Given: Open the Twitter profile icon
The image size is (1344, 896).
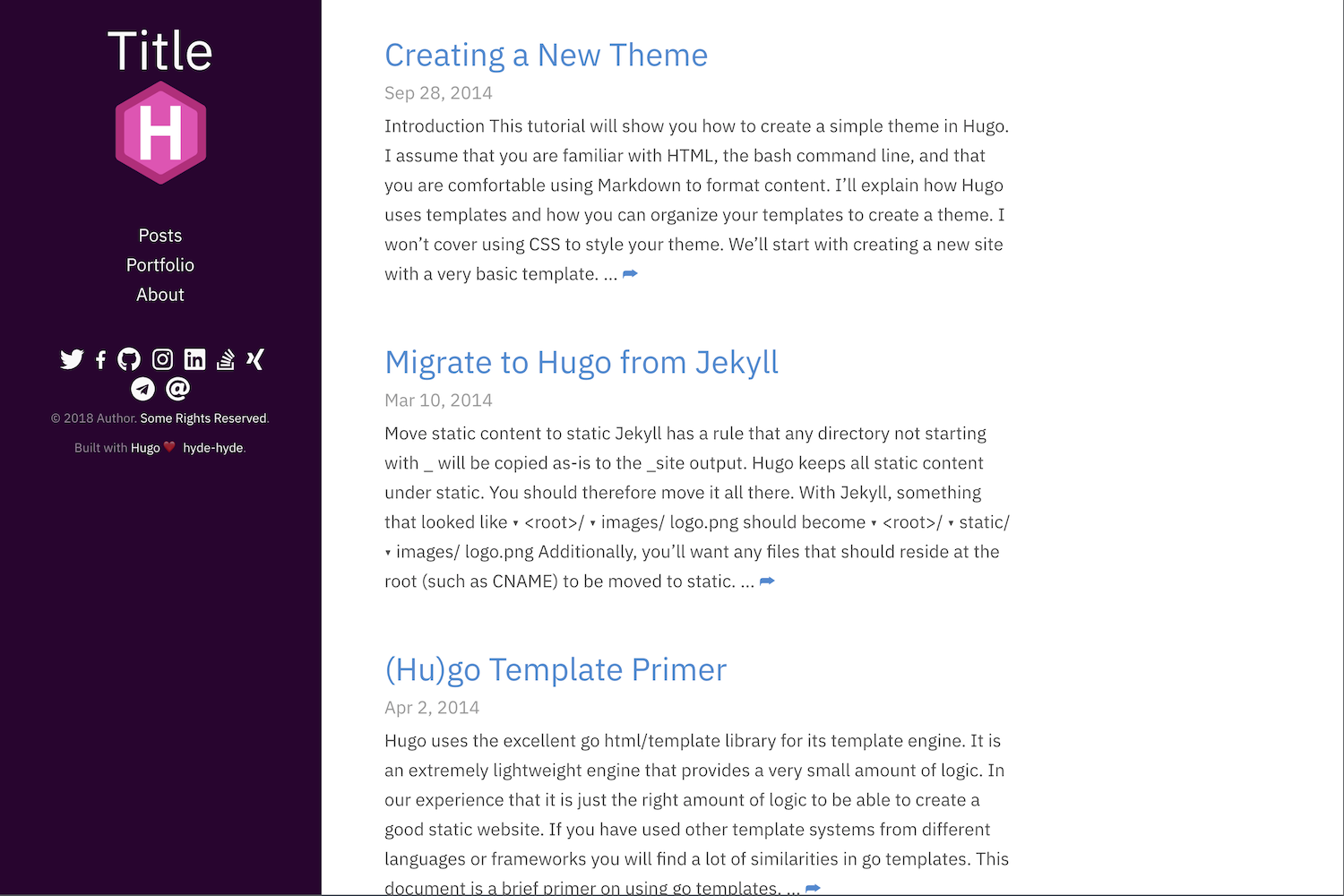Looking at the screenshot, I should (x=72, y=359).
